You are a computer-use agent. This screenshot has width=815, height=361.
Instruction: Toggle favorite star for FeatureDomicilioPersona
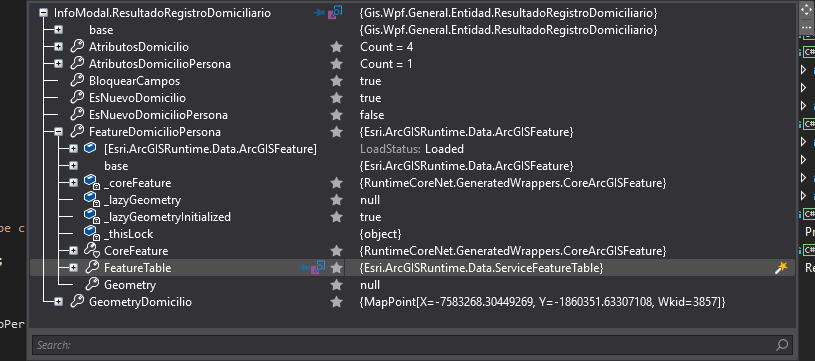click(x=337, y=132)
